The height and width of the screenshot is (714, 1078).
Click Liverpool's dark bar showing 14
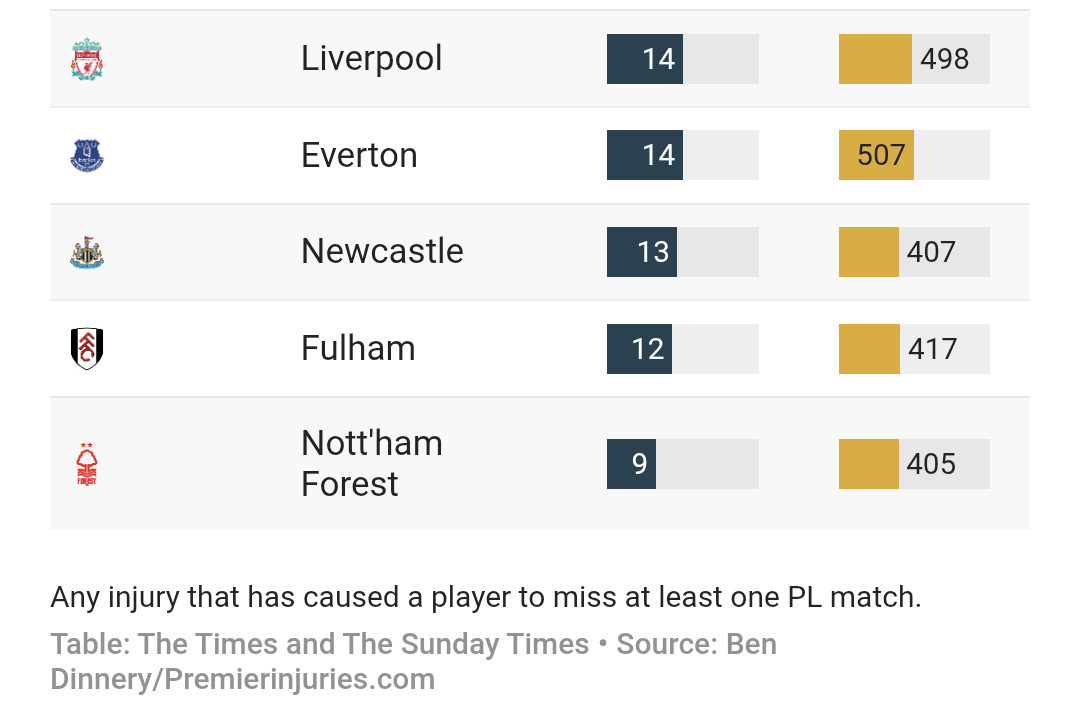(645, 59)
